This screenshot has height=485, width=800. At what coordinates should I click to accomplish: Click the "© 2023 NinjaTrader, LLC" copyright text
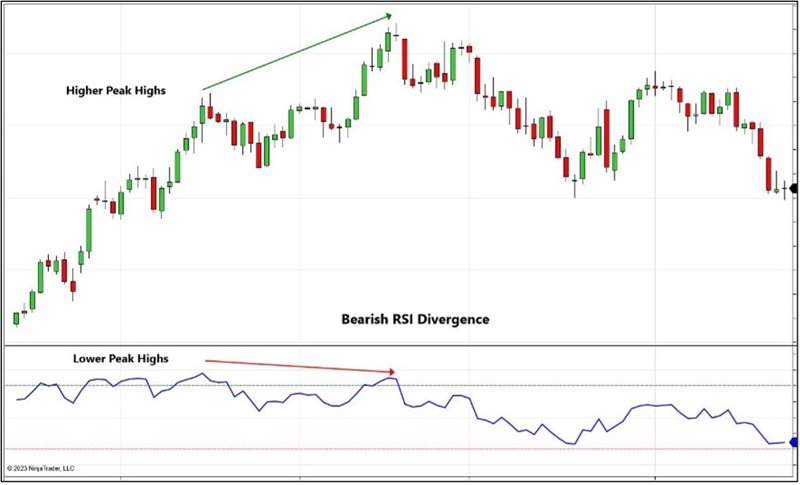tap(41, 468)
